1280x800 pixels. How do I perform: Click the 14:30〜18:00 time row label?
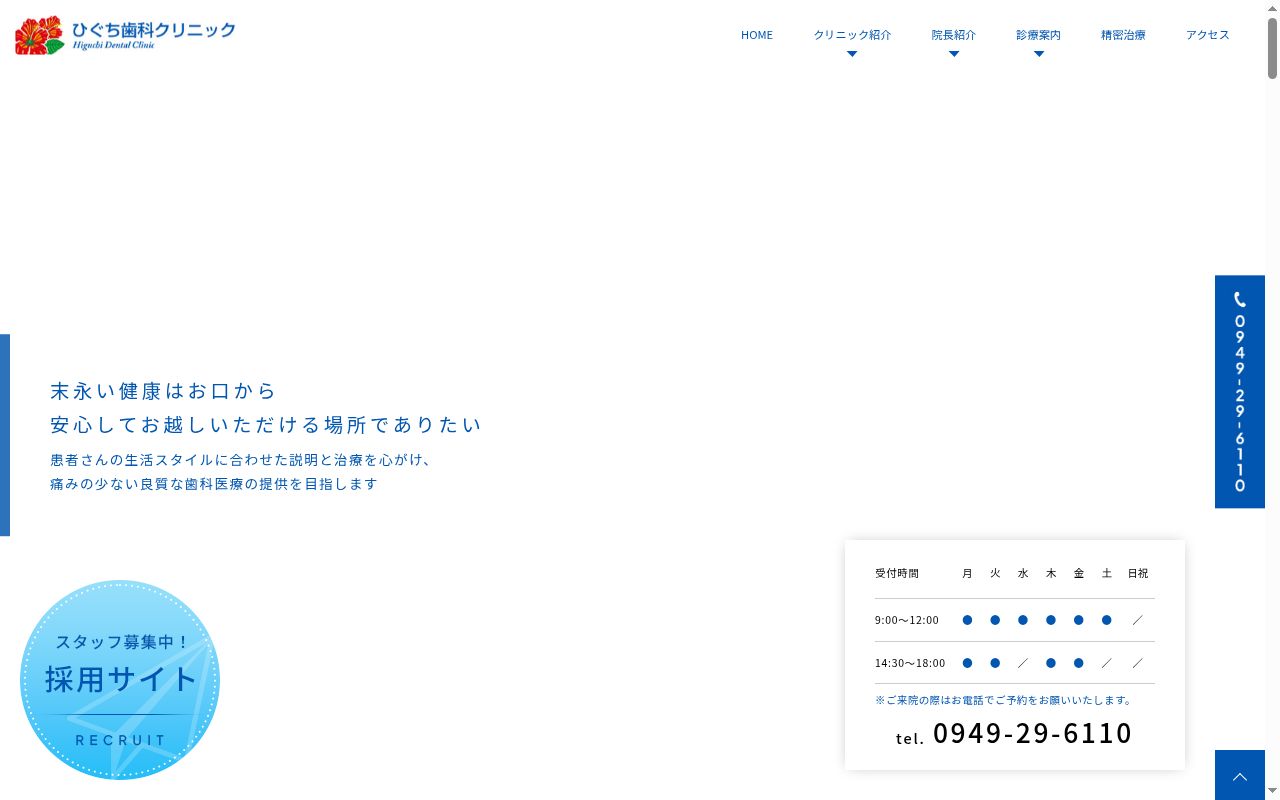[x=910, y=663]
